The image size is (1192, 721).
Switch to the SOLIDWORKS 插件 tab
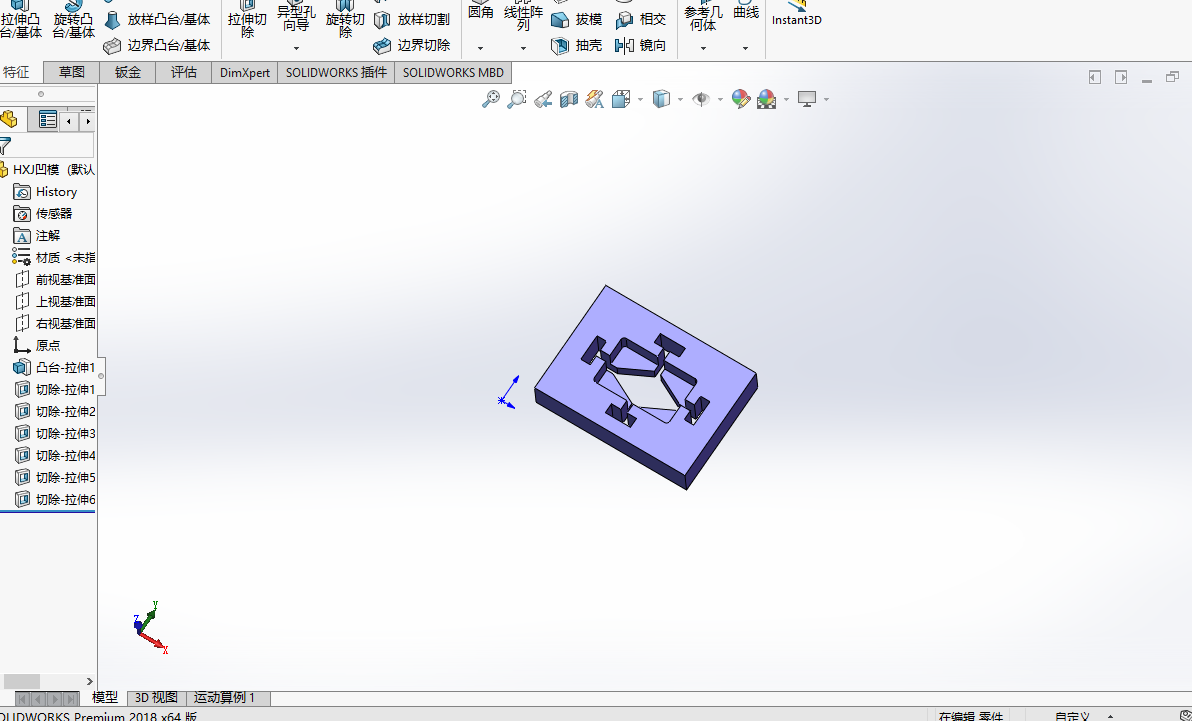click(x=336, y=72)
